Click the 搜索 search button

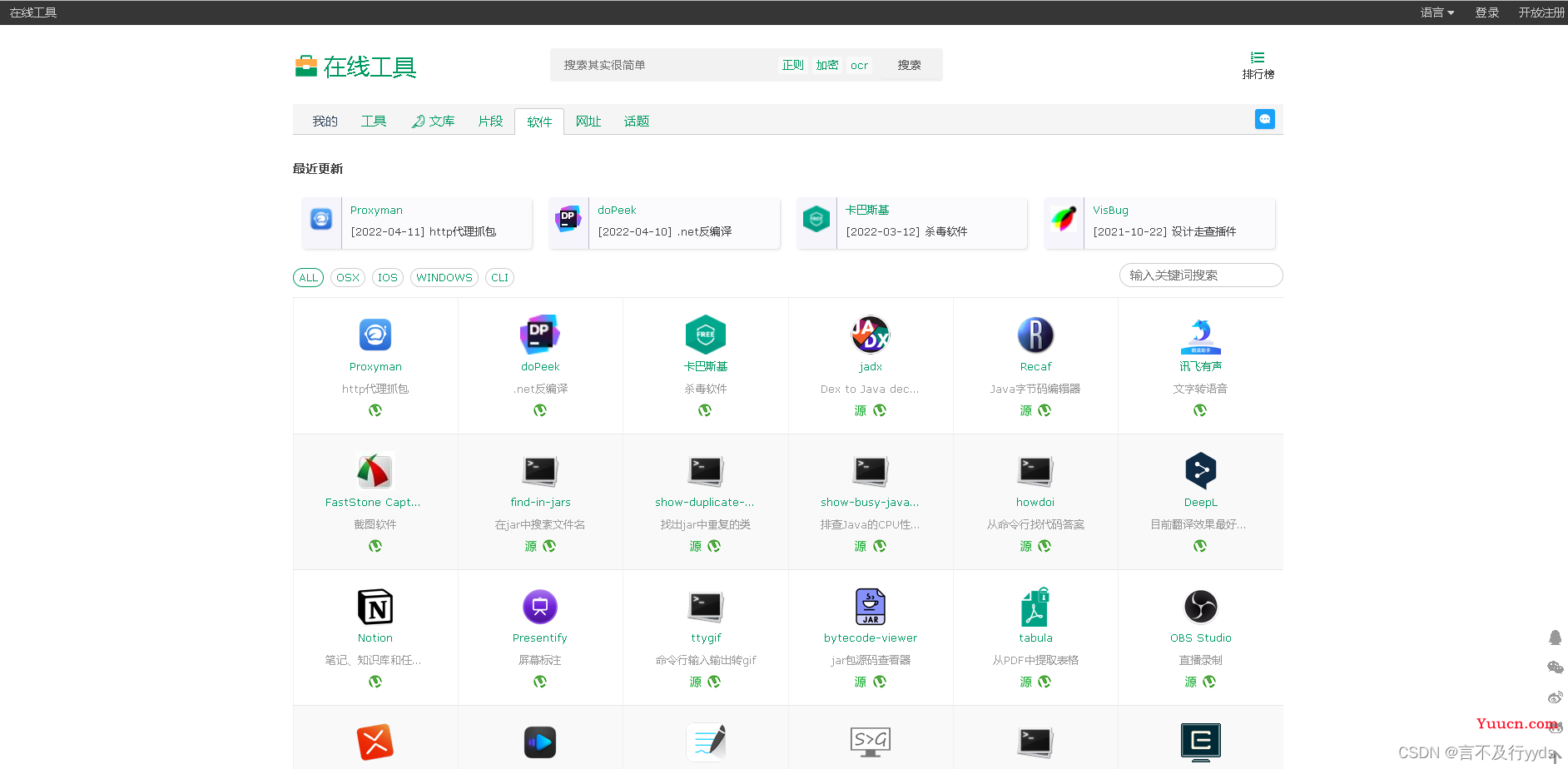click(x=909, y=65)
